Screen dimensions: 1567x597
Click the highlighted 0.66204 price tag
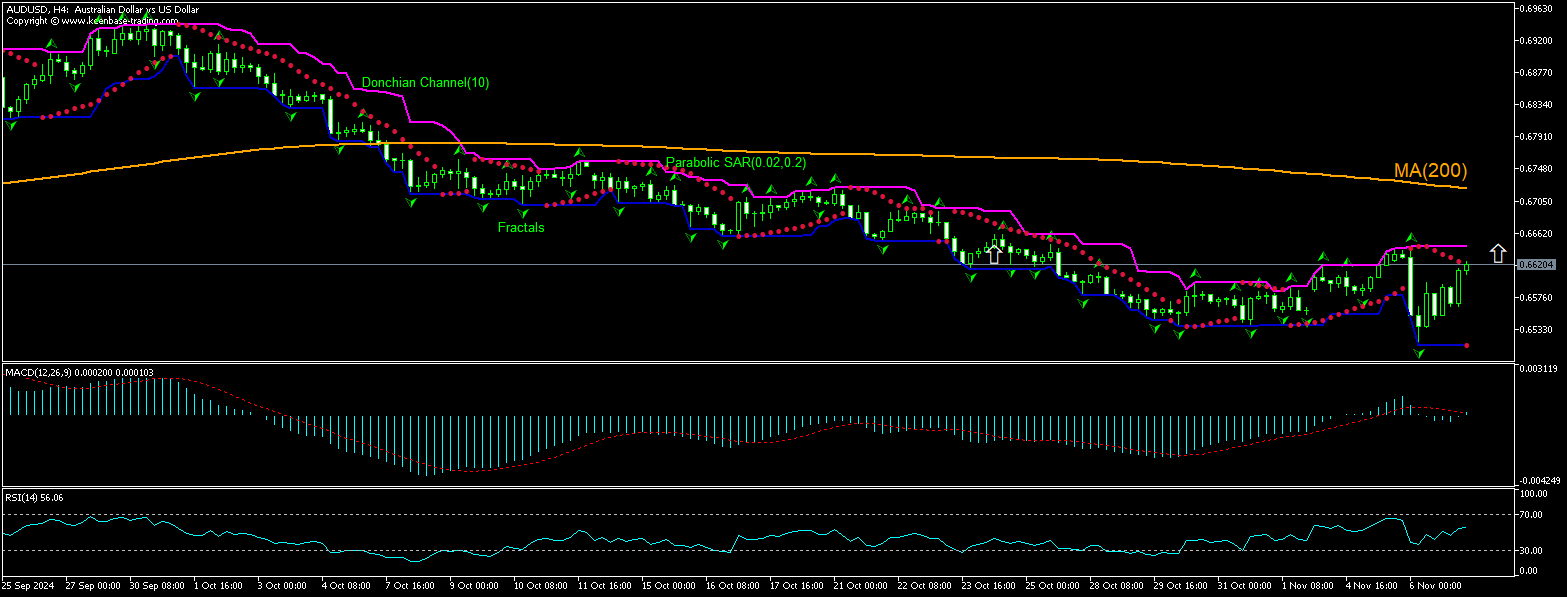tap(1539, 265)
